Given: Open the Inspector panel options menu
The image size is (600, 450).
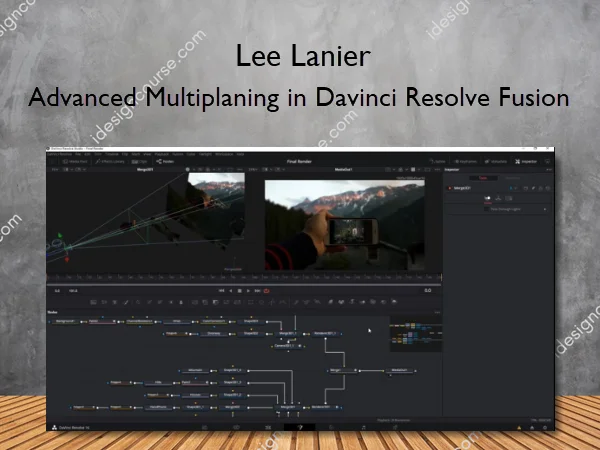Looking at the screenshot, I should 549,170.
